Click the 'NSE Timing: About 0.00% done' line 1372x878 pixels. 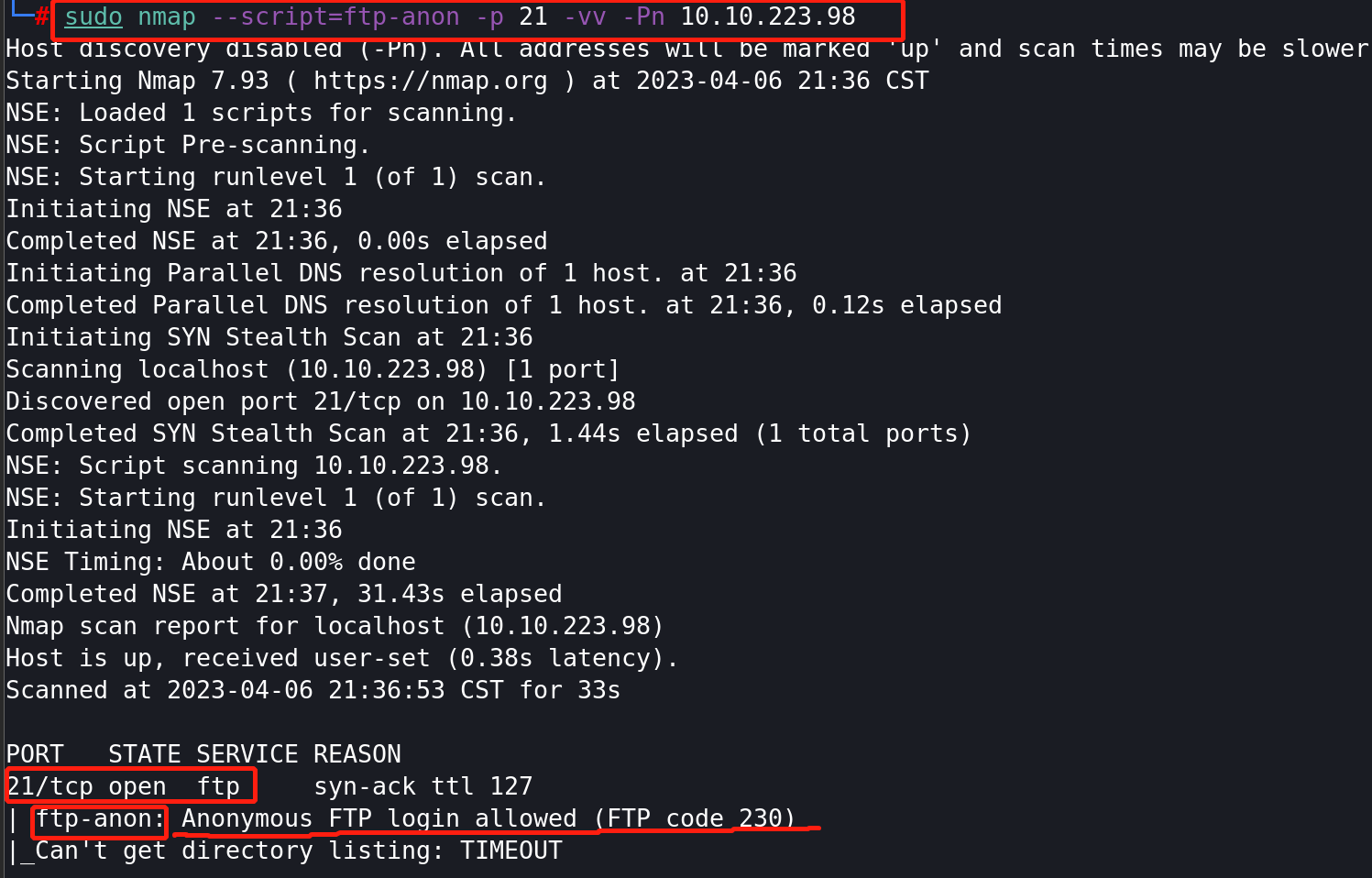(211, 562)
